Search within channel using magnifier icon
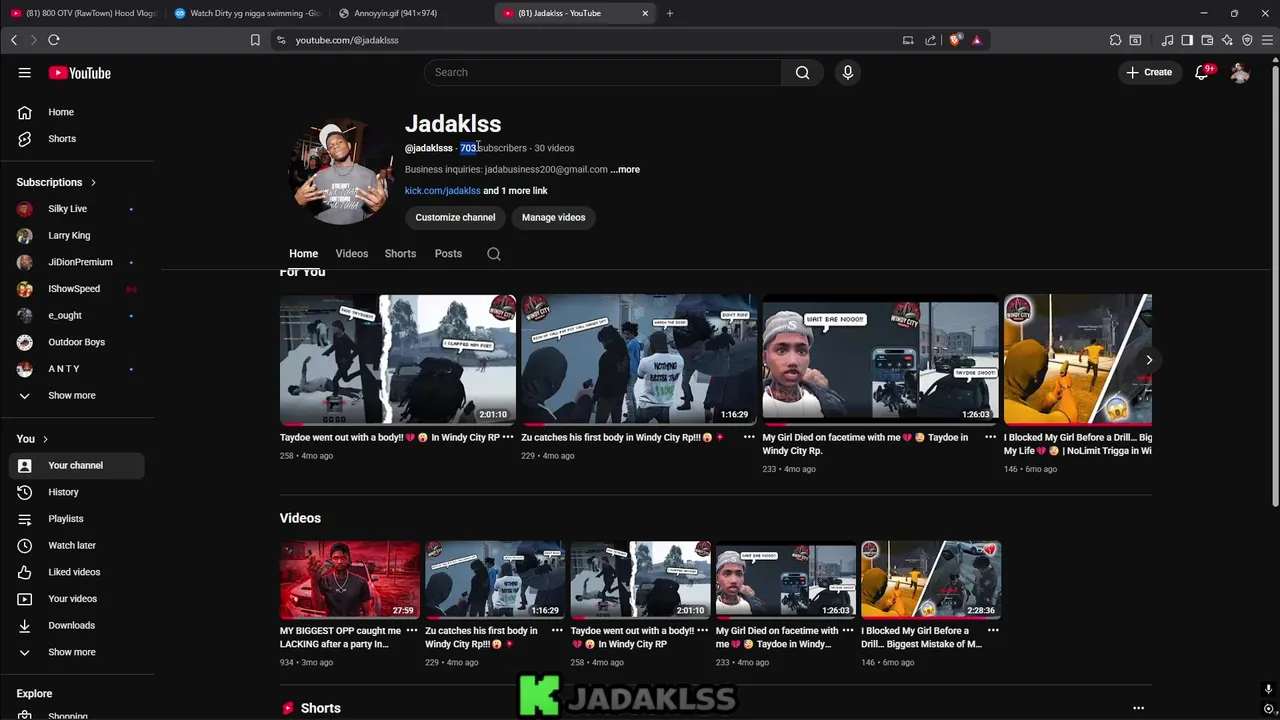This screenshot has width=1280, height=720. (x=493, y=254)
